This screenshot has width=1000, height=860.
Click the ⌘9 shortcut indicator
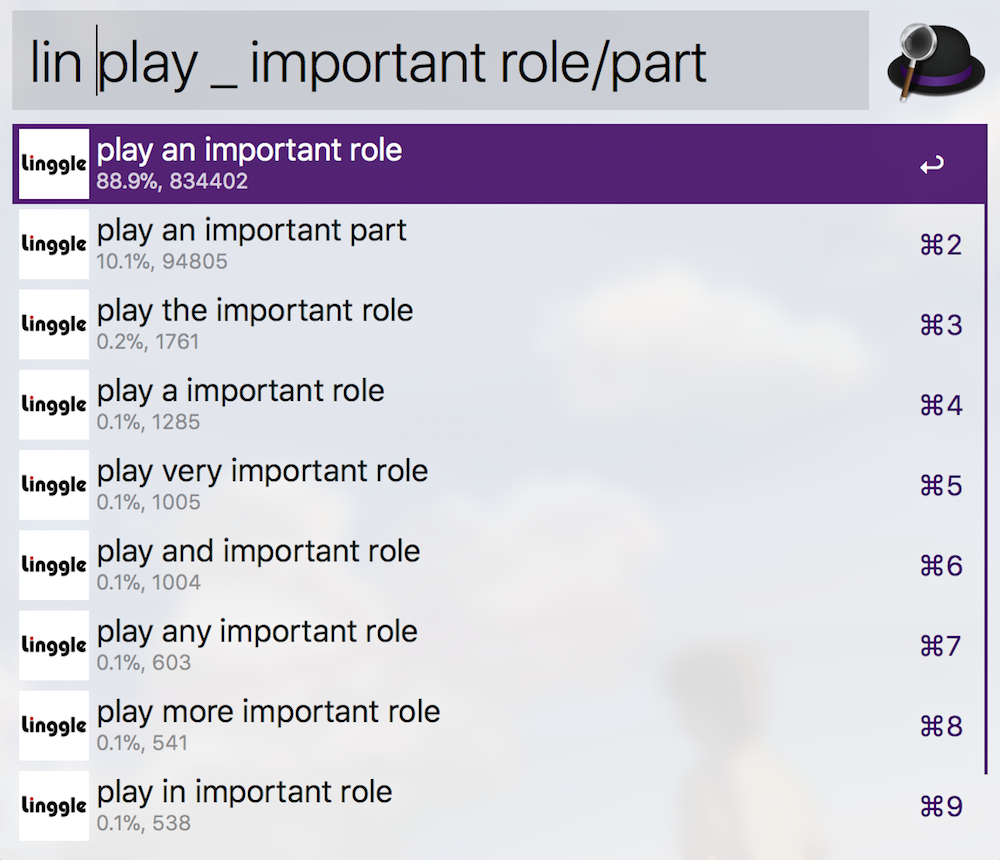[x=940, y=807]
